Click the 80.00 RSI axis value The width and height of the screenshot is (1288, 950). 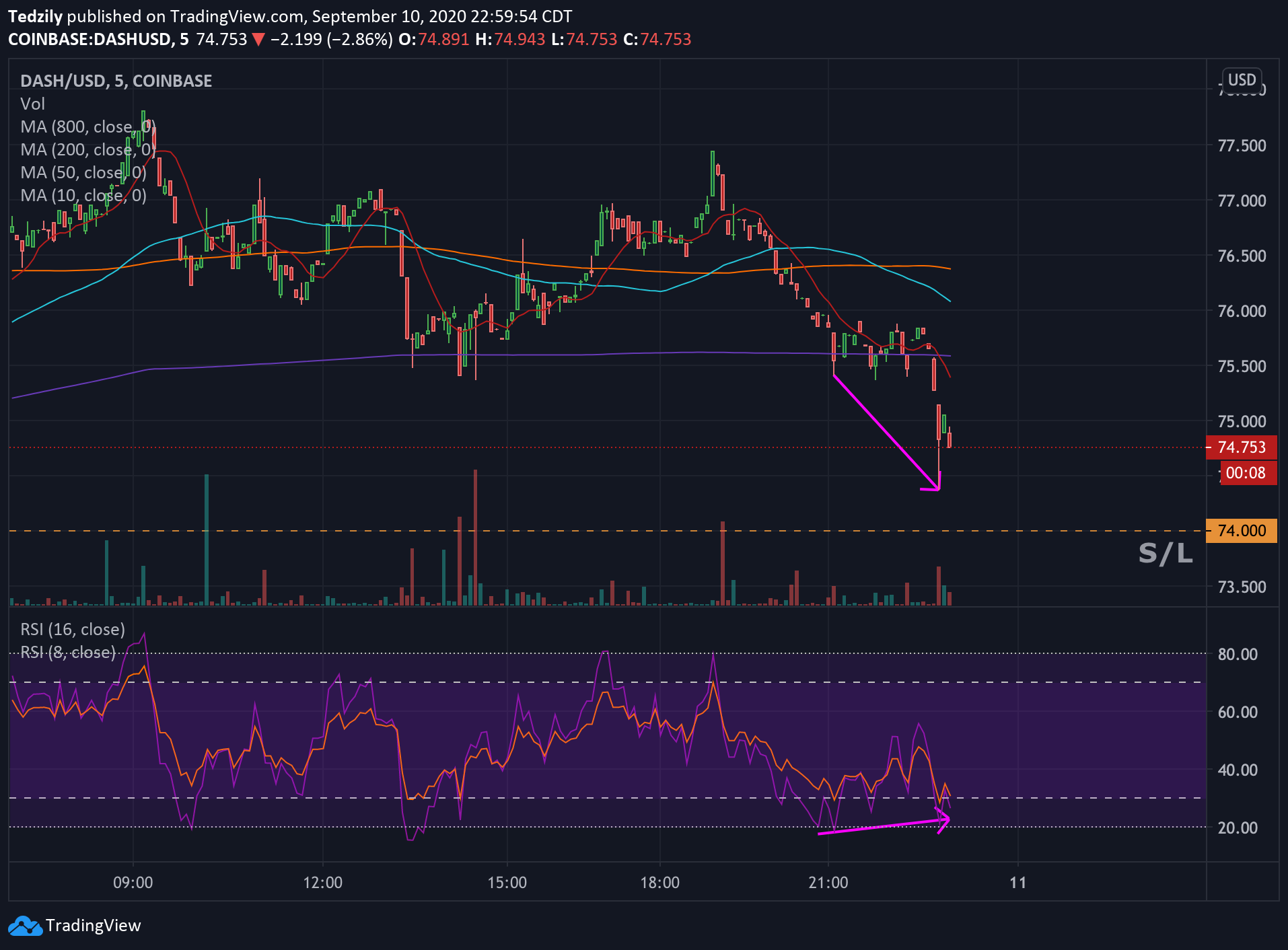1238,655
